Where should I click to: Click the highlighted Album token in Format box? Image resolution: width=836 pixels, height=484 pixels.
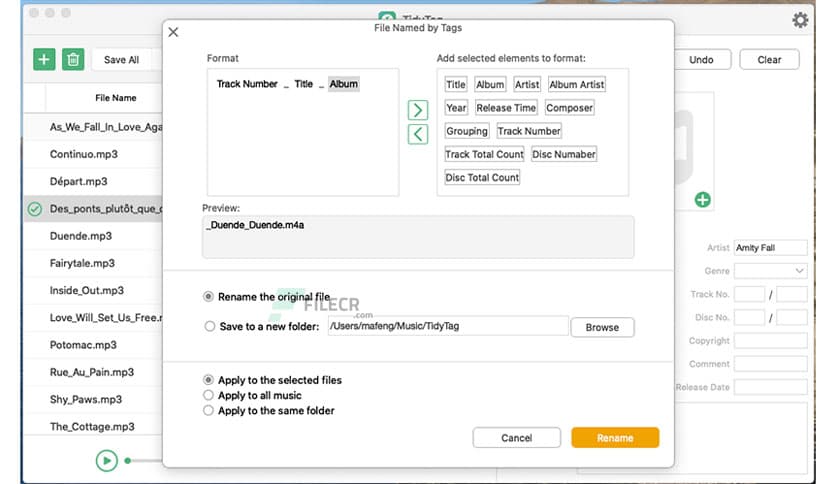(x=343, y=84)
